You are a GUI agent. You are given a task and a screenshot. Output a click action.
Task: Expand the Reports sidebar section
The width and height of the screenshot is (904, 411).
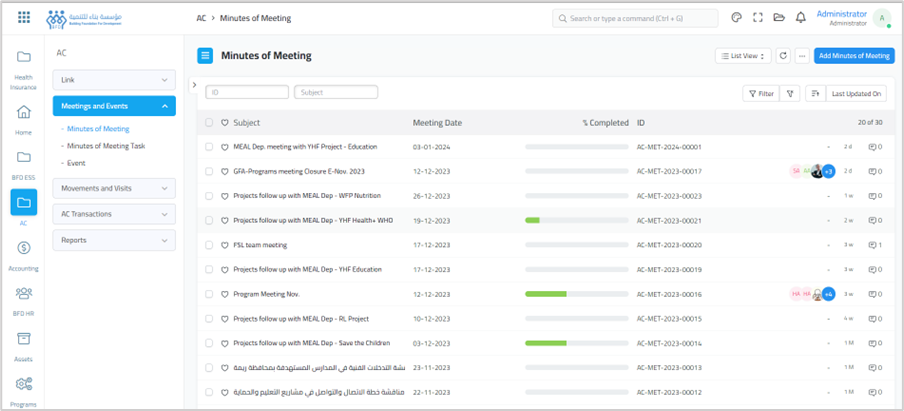tap(116, 240)
